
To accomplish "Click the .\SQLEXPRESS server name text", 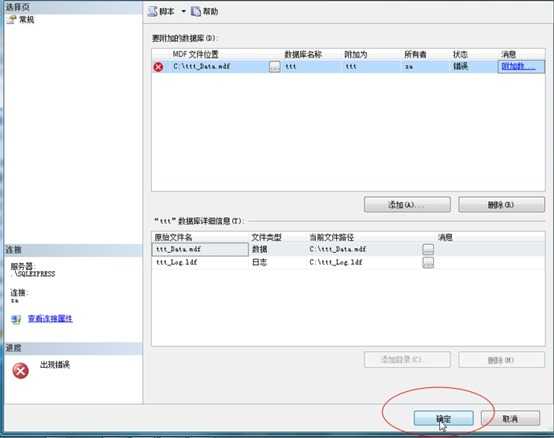I will 34,274.
